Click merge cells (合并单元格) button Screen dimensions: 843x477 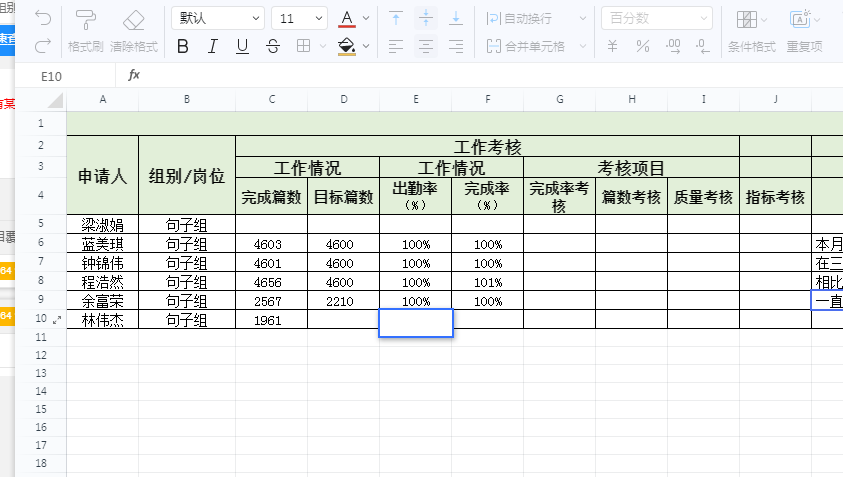point(525,46)
